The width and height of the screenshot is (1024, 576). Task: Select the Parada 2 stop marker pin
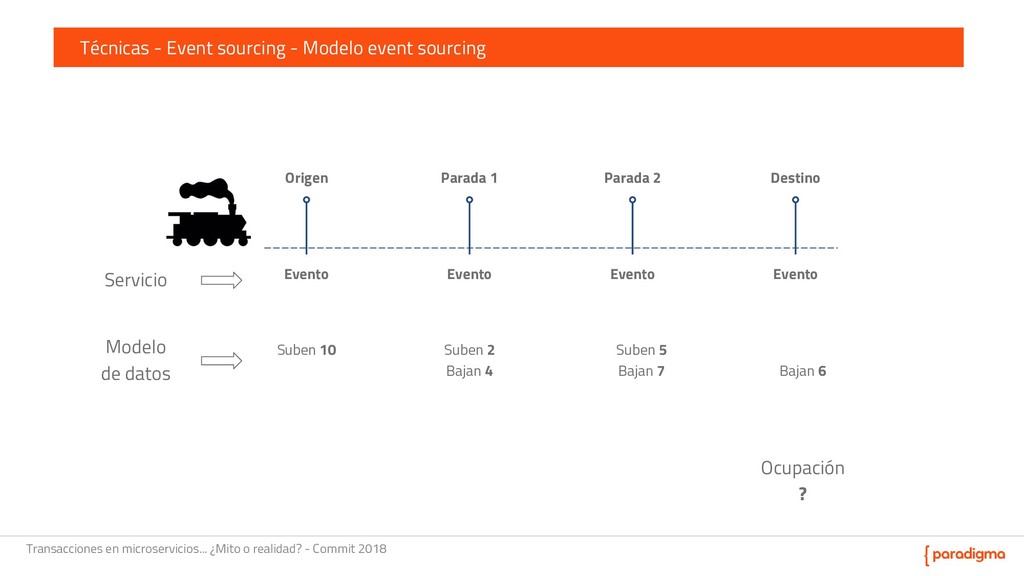click(x=632, y=201)
